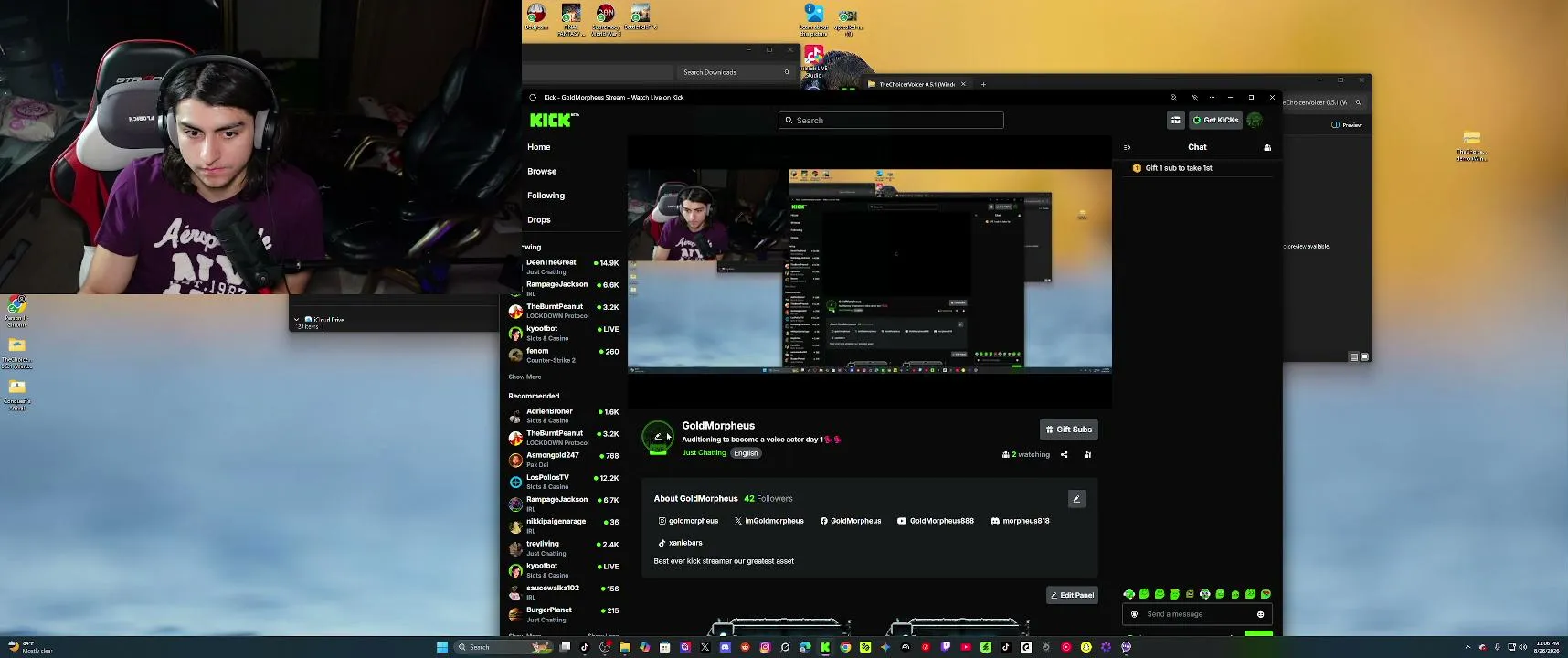Screen dimensions: 1568x658
Task: Open Twitch from the taskbar
Action: coord(946,647)
